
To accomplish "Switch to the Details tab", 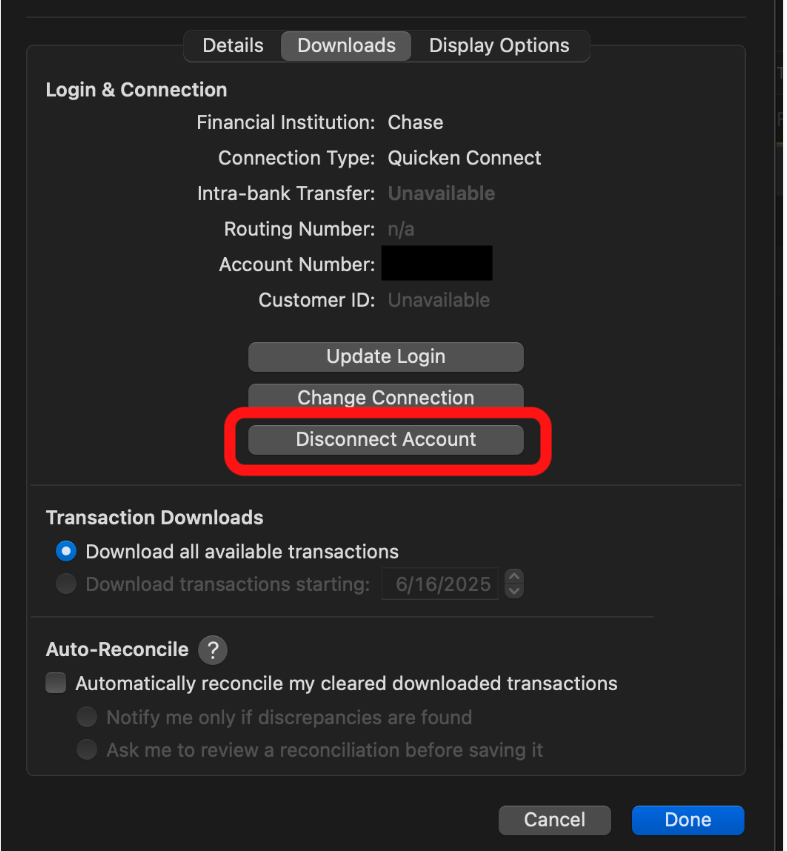I will (233, 46).
